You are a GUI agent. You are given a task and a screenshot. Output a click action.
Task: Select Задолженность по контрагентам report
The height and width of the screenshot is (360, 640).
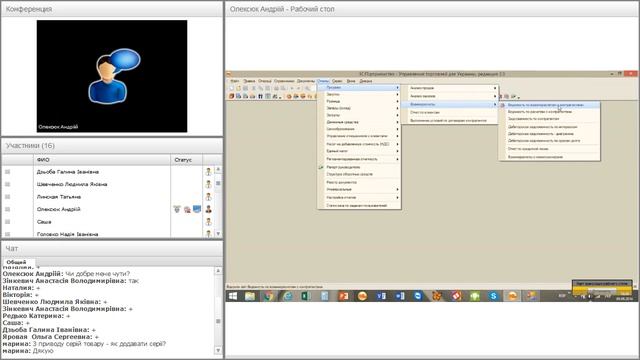[x=549, y=119]
